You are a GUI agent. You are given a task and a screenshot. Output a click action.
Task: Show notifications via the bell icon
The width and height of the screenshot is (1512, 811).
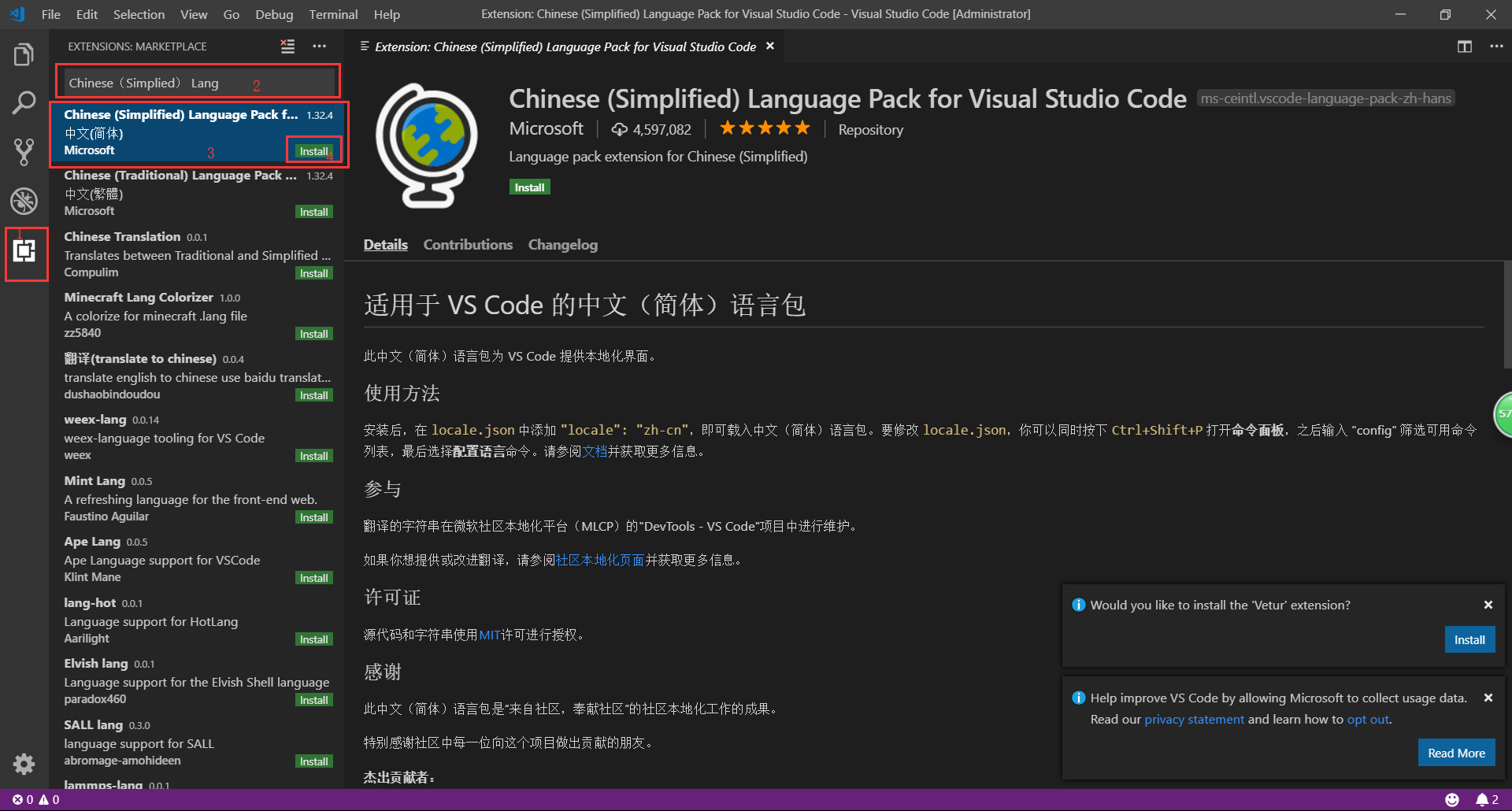[1484, 798]
